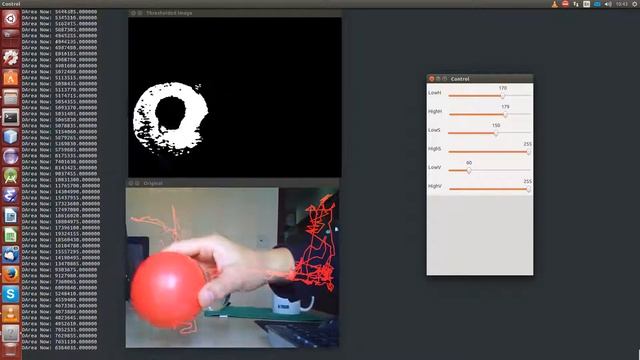Open session gear menu in top panel
Viewport: 640px width, 360px height.
(x=635, y=4)
